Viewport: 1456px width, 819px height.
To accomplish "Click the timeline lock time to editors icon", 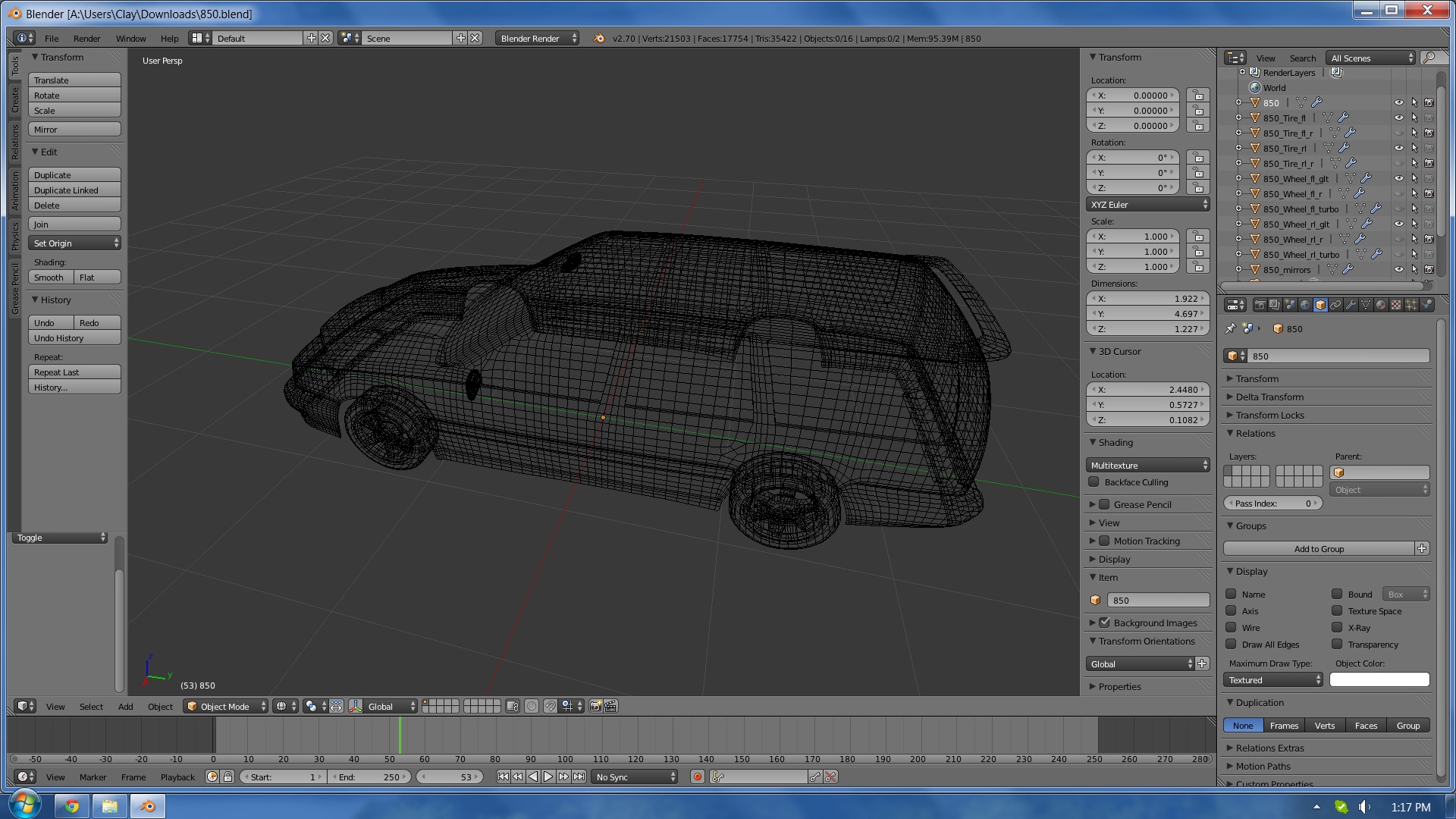I will point(227,777).
